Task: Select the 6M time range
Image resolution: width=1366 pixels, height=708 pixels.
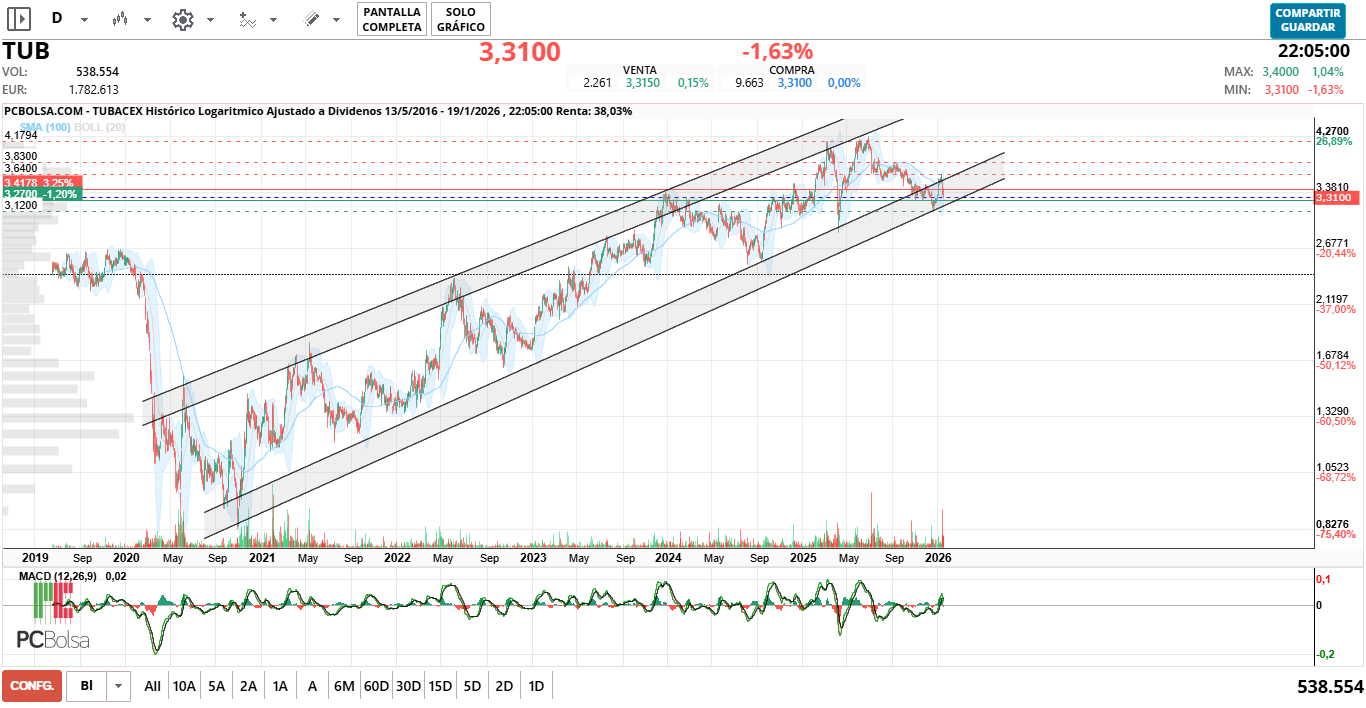Action: tap(344, 686)
